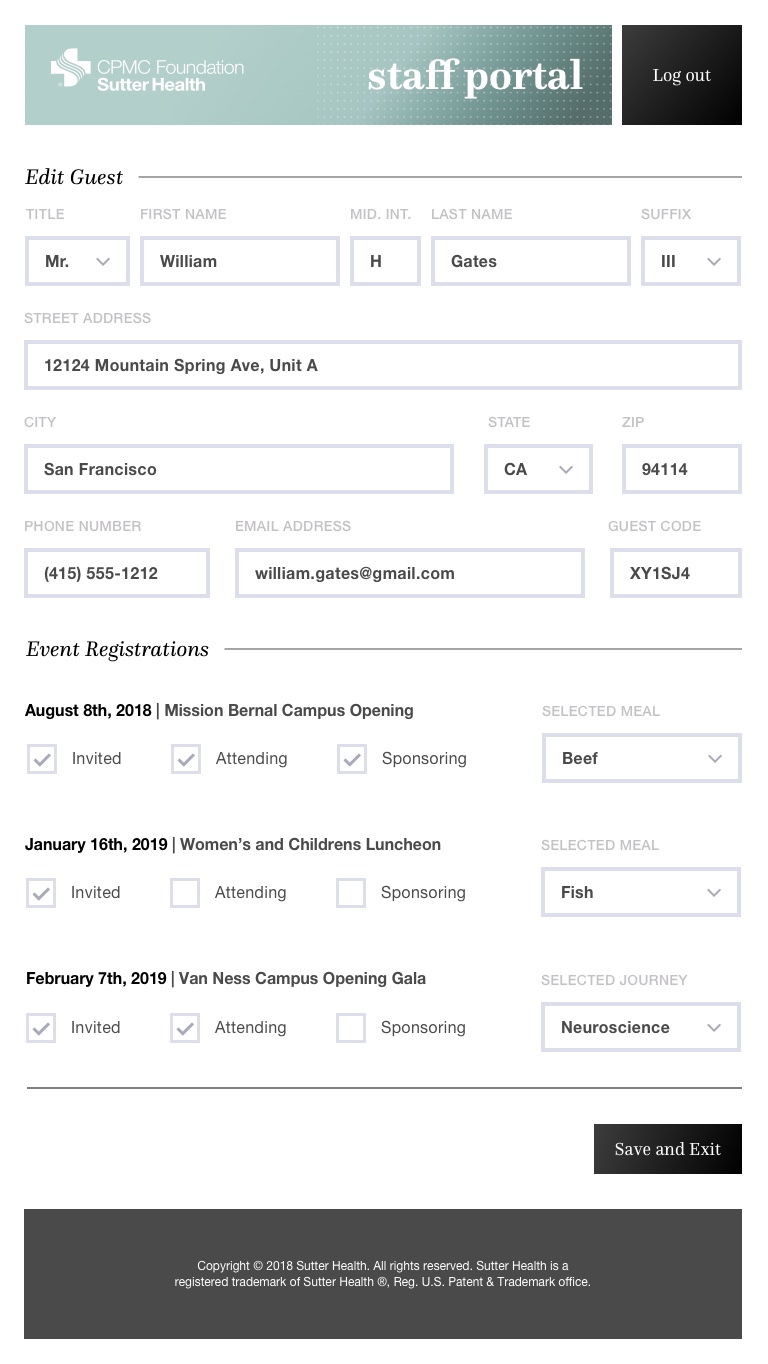Click the Save and Exit button
Image resolution: width=768 pixels, height=1364 pixels.
[668, 1149]
